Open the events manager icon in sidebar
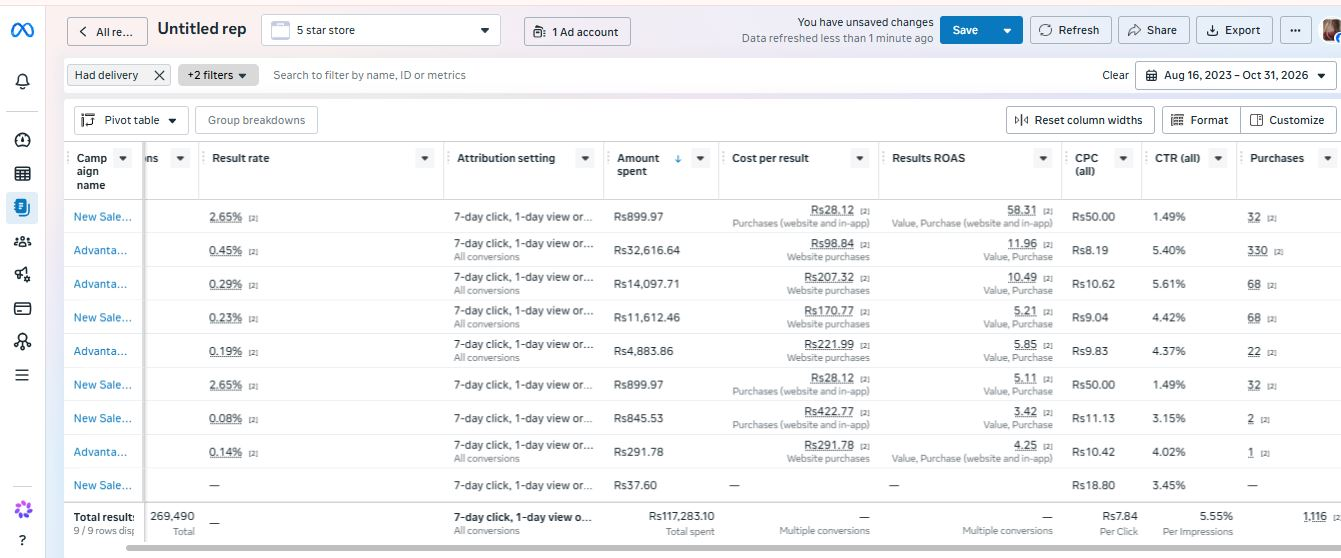This screenshot has height=558, width=1341. (x=22, y=342)
